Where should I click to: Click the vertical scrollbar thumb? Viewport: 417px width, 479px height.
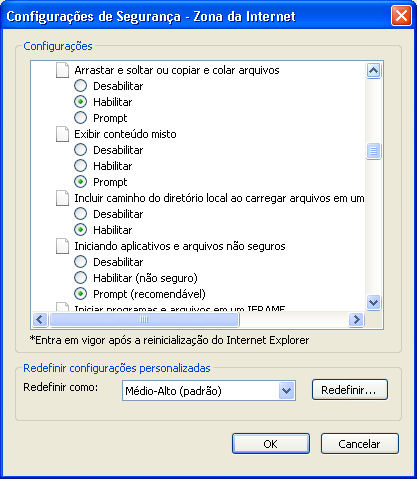click(373, 151)
